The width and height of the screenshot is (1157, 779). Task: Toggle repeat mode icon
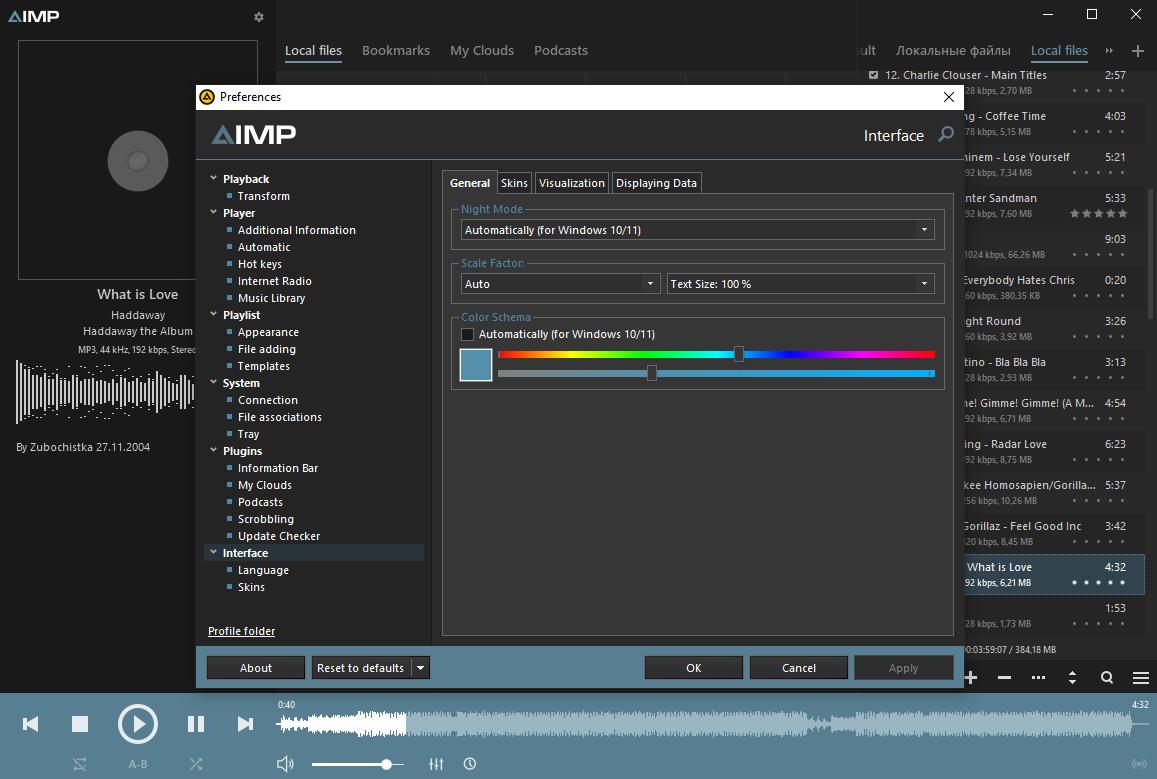pos(80,764)
